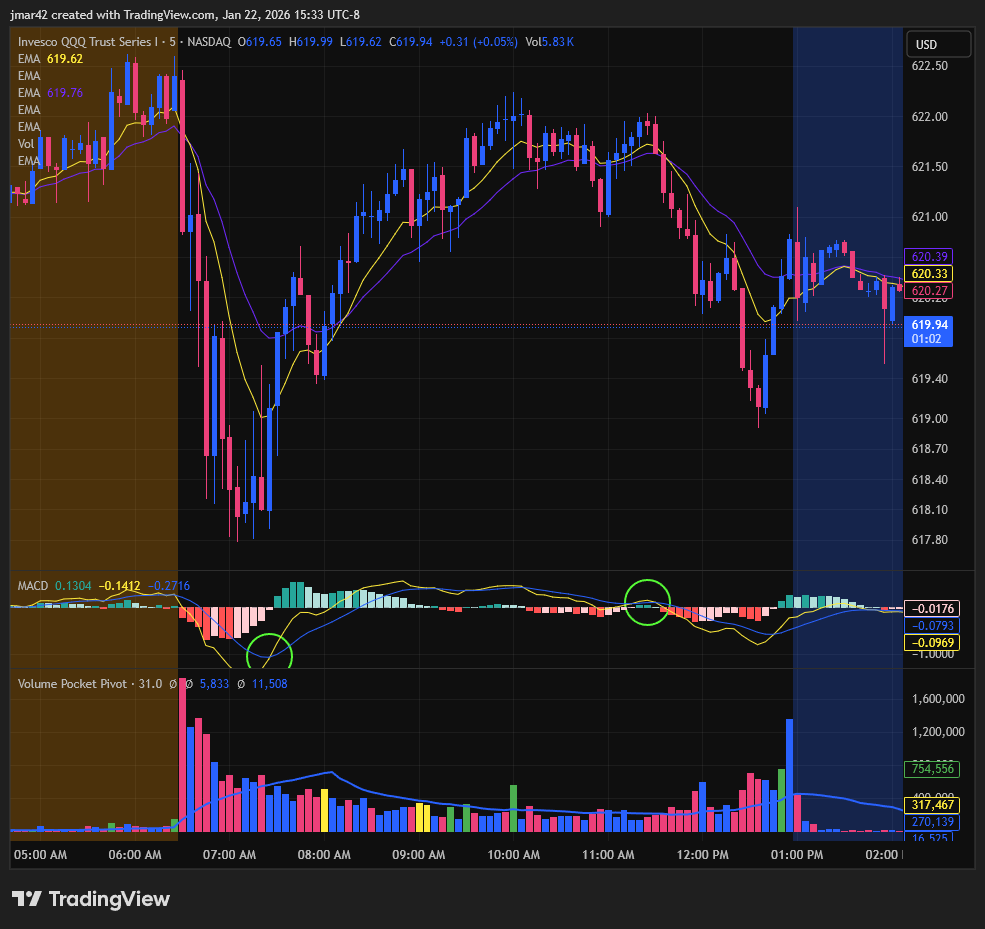Expand the MACD indicator legend
Screen dimensions: 985x929
pos(34,585)
